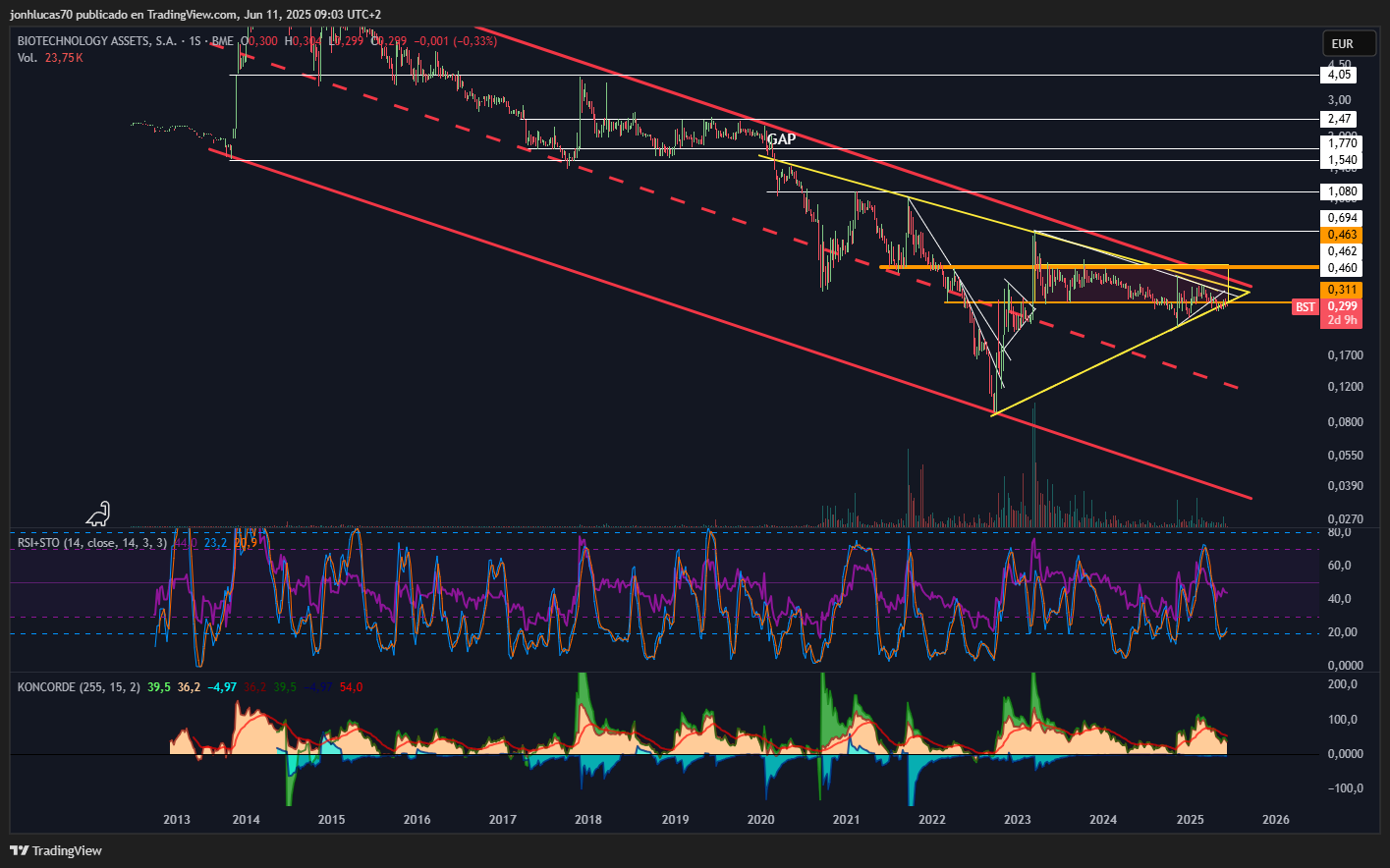Click the 0,0800 price scale value

coord(1345,422)
